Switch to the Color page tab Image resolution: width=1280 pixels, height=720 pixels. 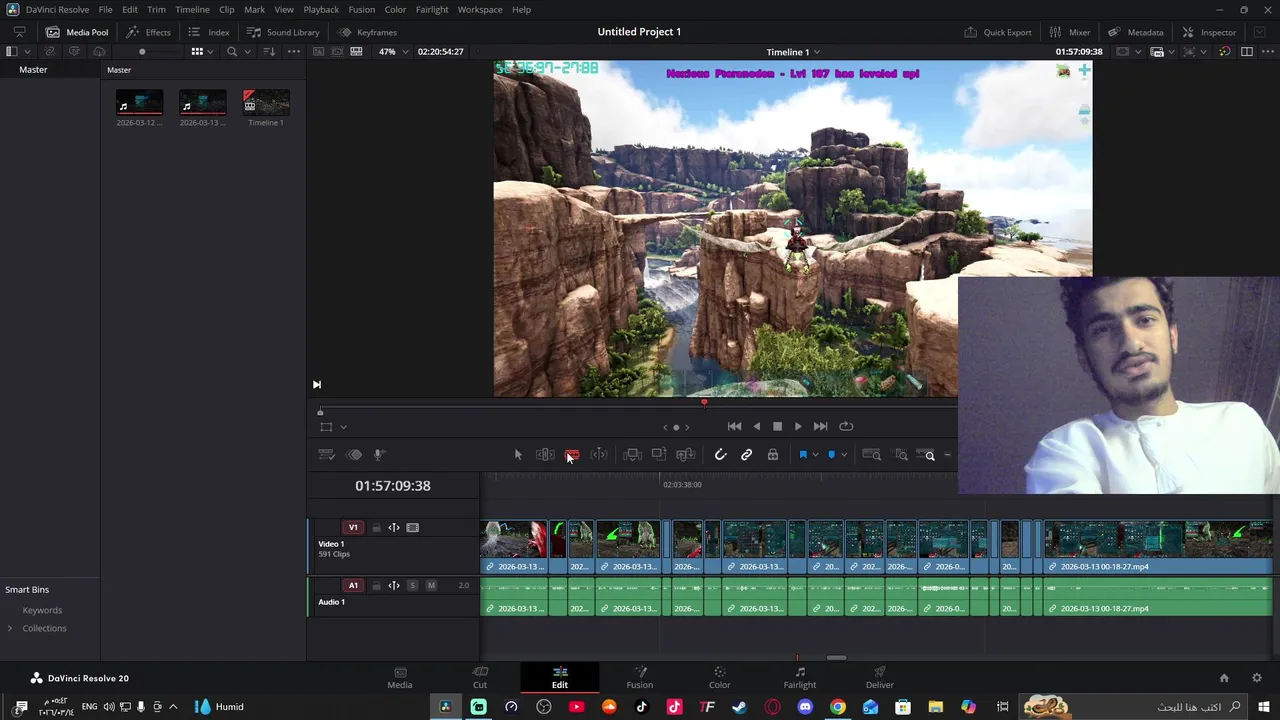[x=720, y=677]
